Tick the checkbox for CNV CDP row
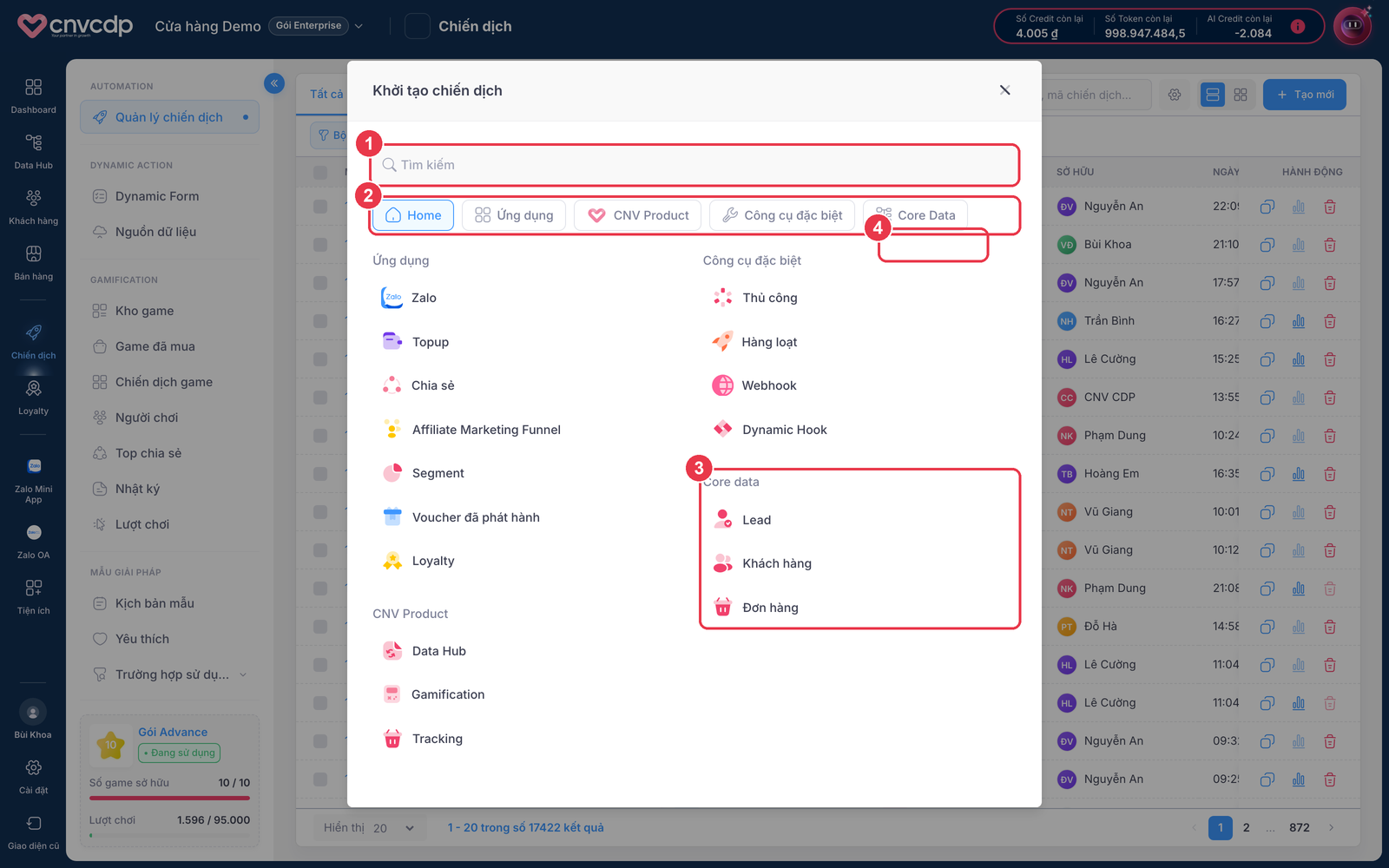 320,398
